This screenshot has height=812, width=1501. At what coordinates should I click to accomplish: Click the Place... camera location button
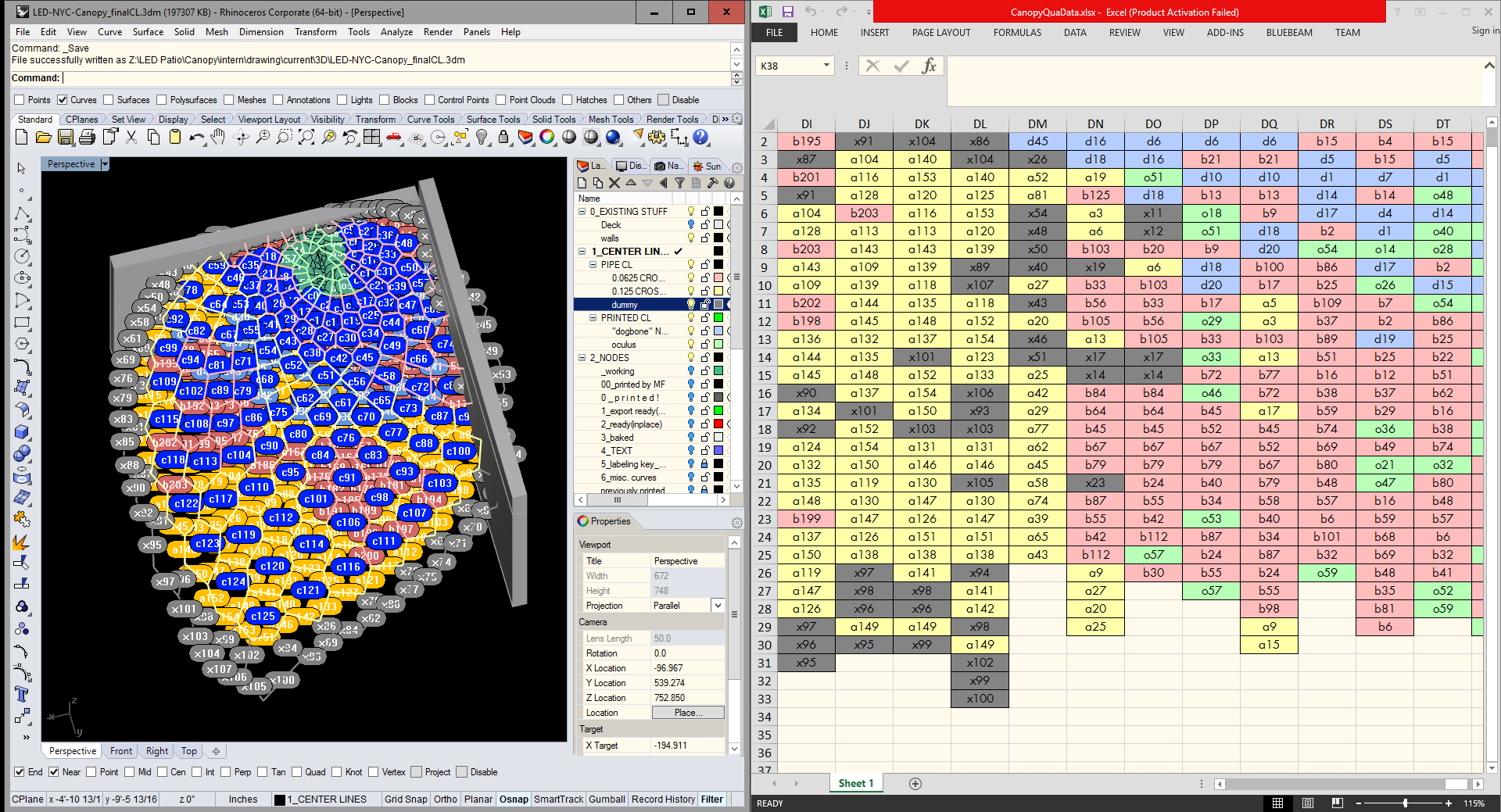[688, 713]
